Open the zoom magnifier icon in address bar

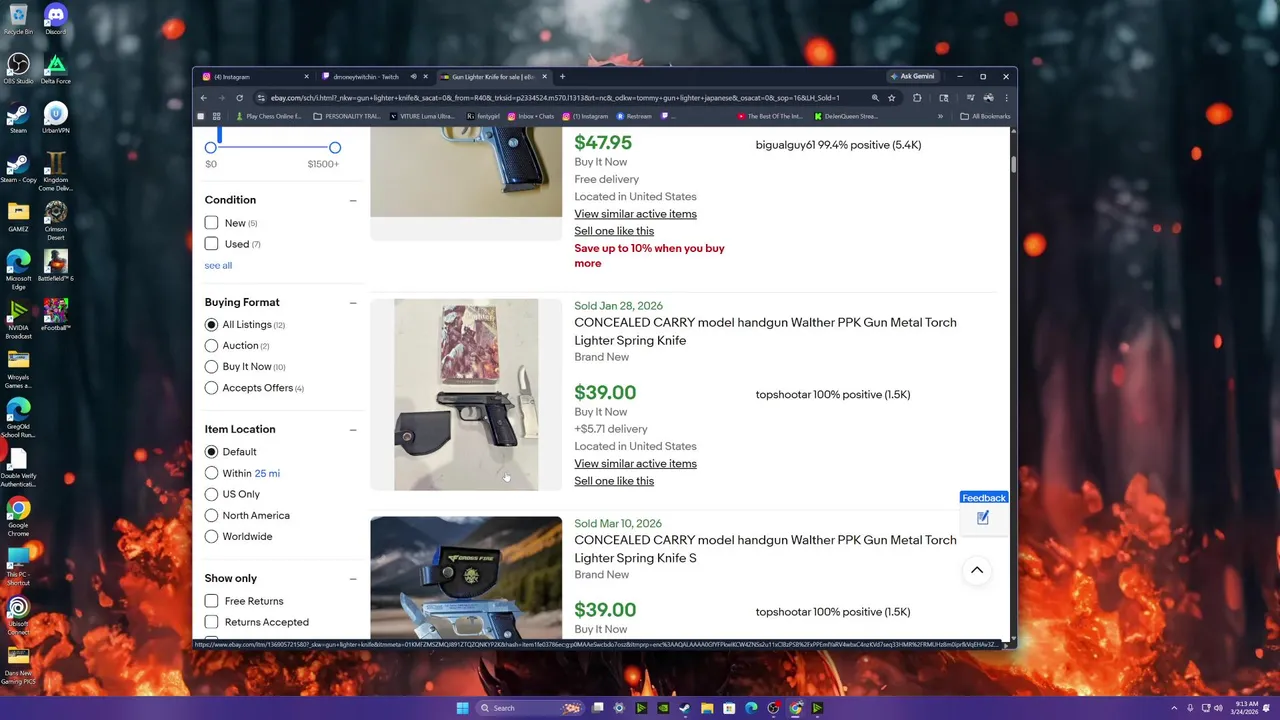tap(875, 98)
